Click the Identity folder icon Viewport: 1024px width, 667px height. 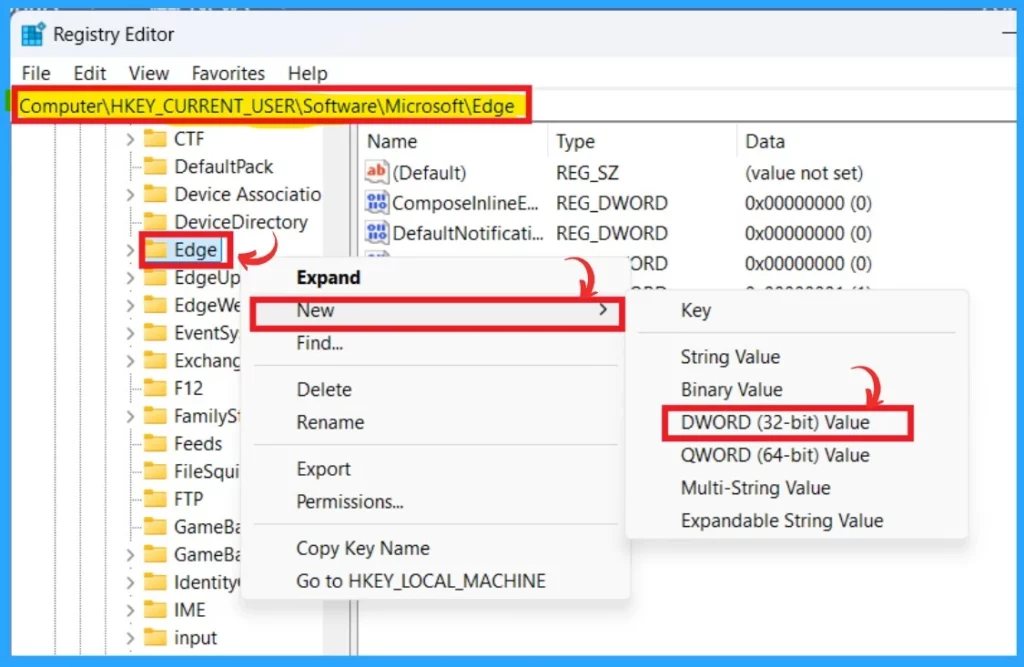155,582
